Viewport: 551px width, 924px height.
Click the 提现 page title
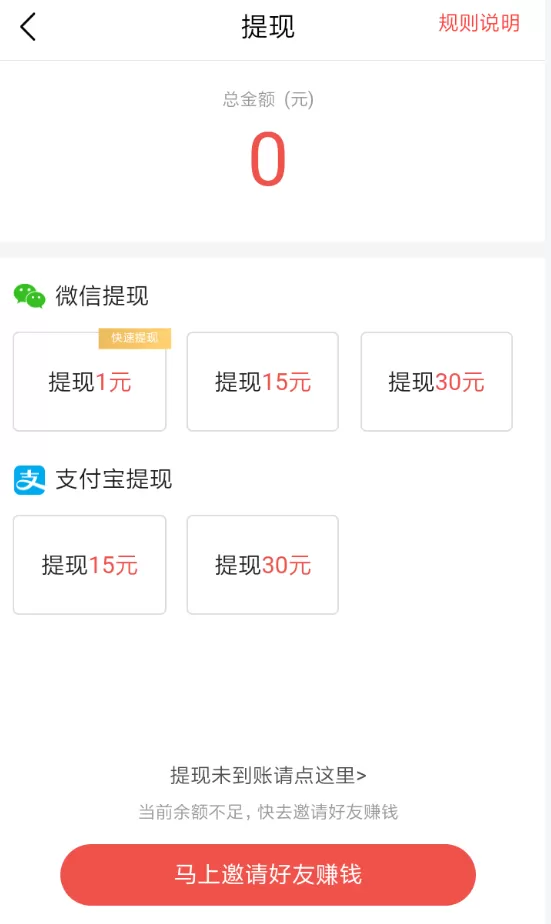tap(268, 27)
